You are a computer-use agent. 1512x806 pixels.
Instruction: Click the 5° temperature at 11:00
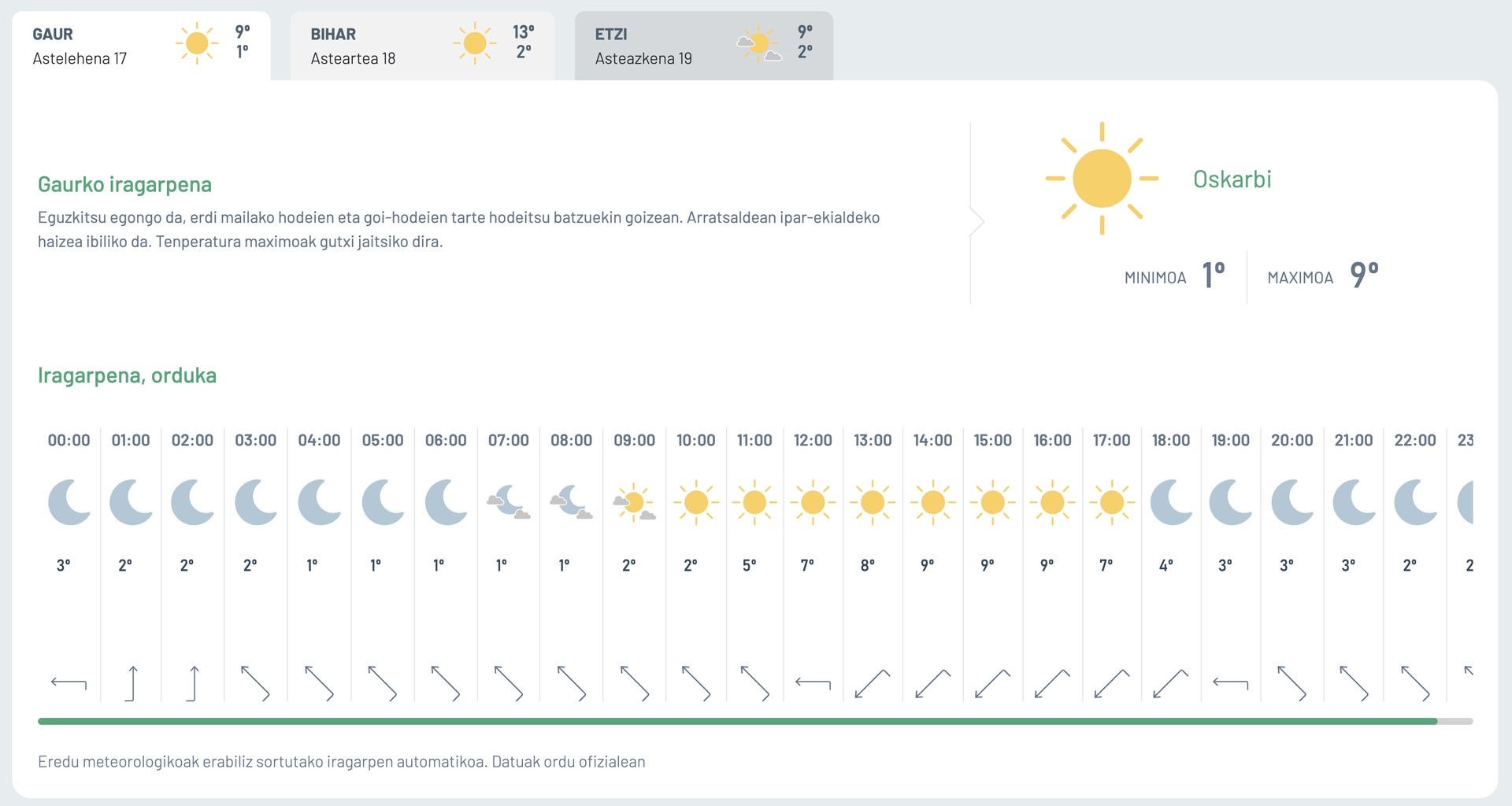[749, 565]
